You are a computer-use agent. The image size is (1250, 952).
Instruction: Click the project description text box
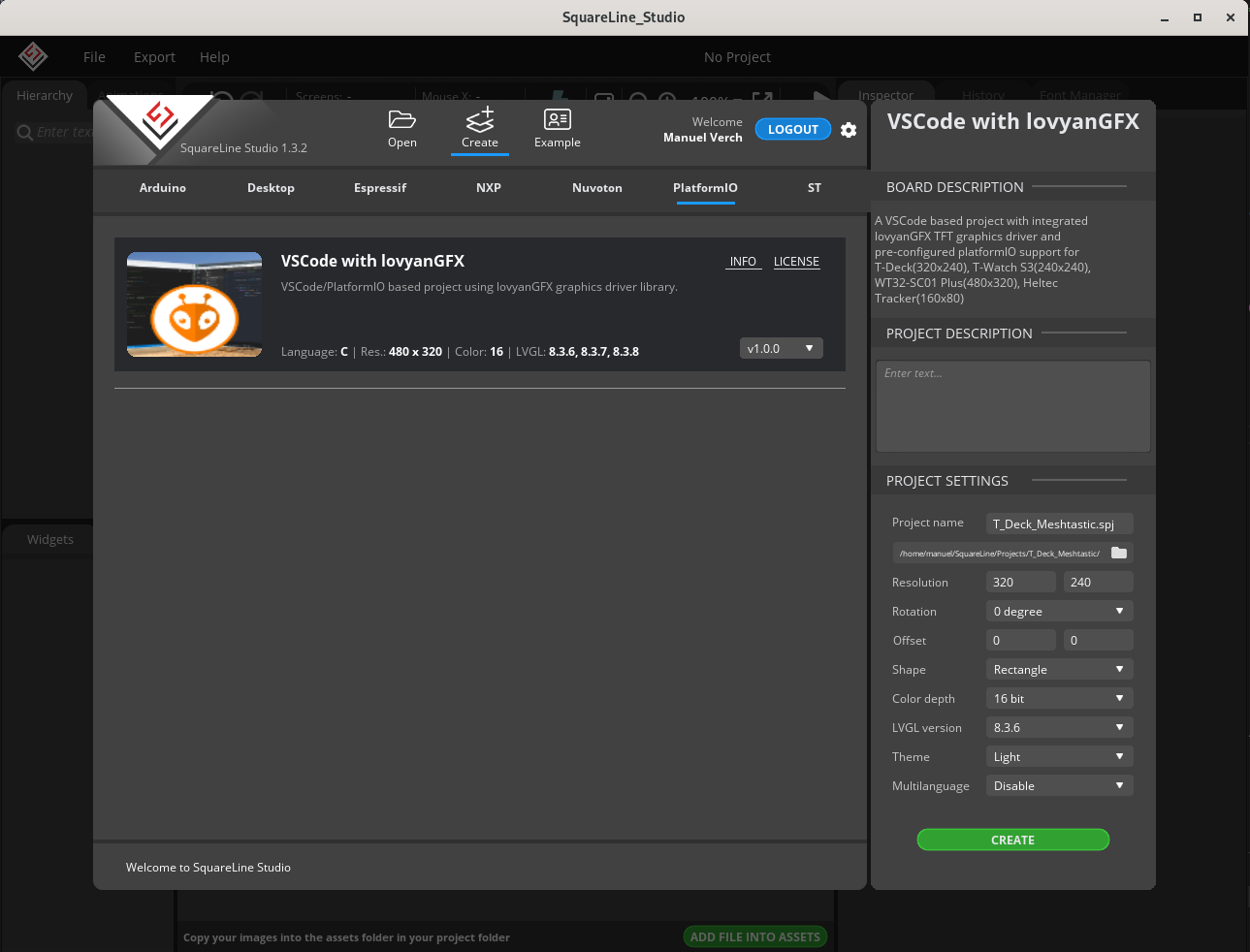pyautogui.click(x=1013, y=406)
